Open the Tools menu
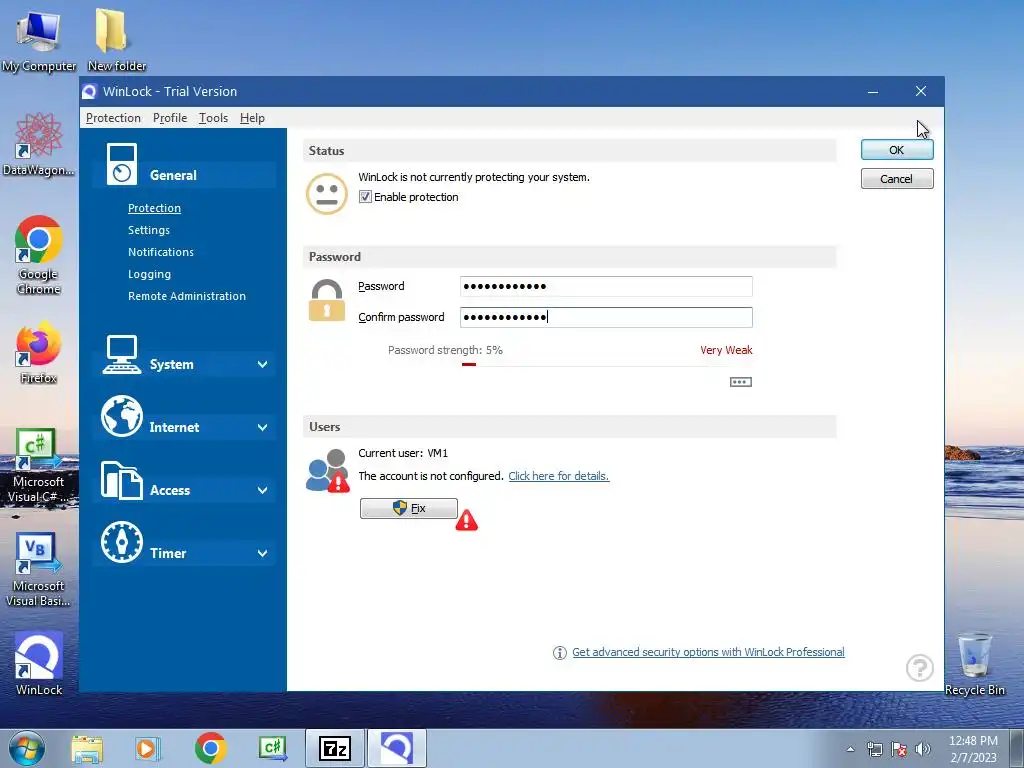This screenshot has width=1024, height=768. point(214,118)
